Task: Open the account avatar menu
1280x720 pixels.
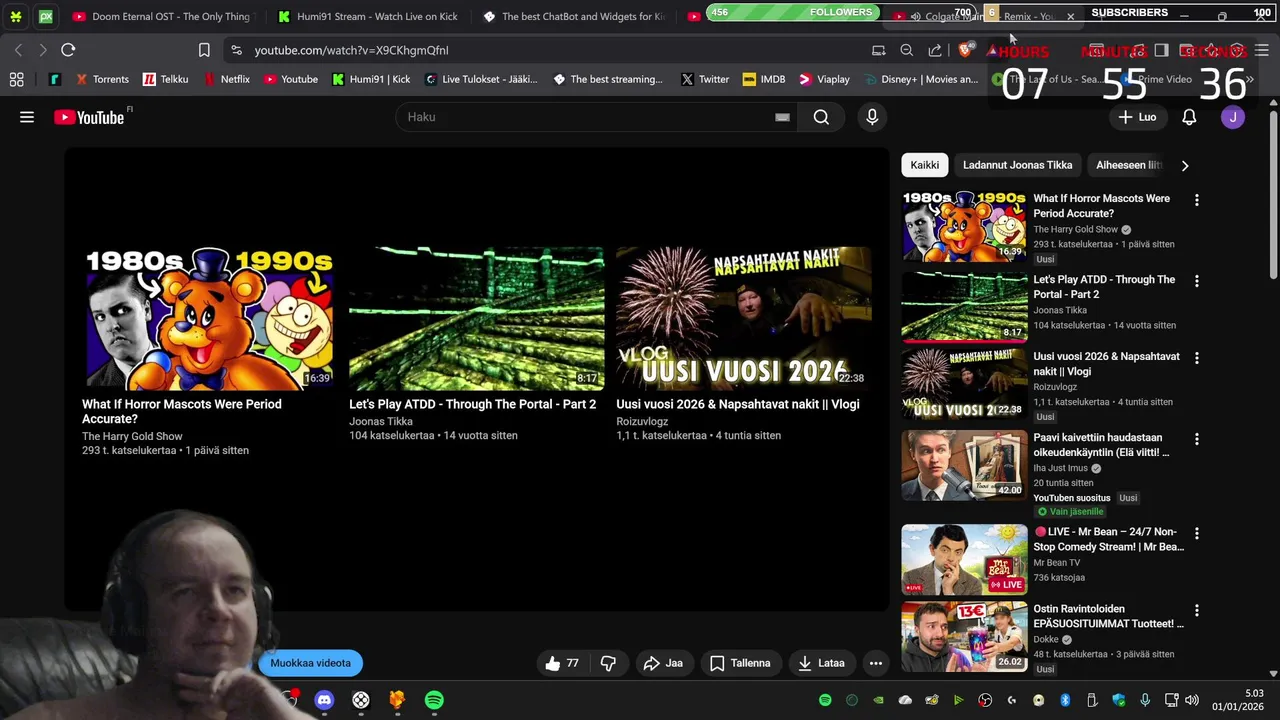Action: click(x=1233, y=117)
